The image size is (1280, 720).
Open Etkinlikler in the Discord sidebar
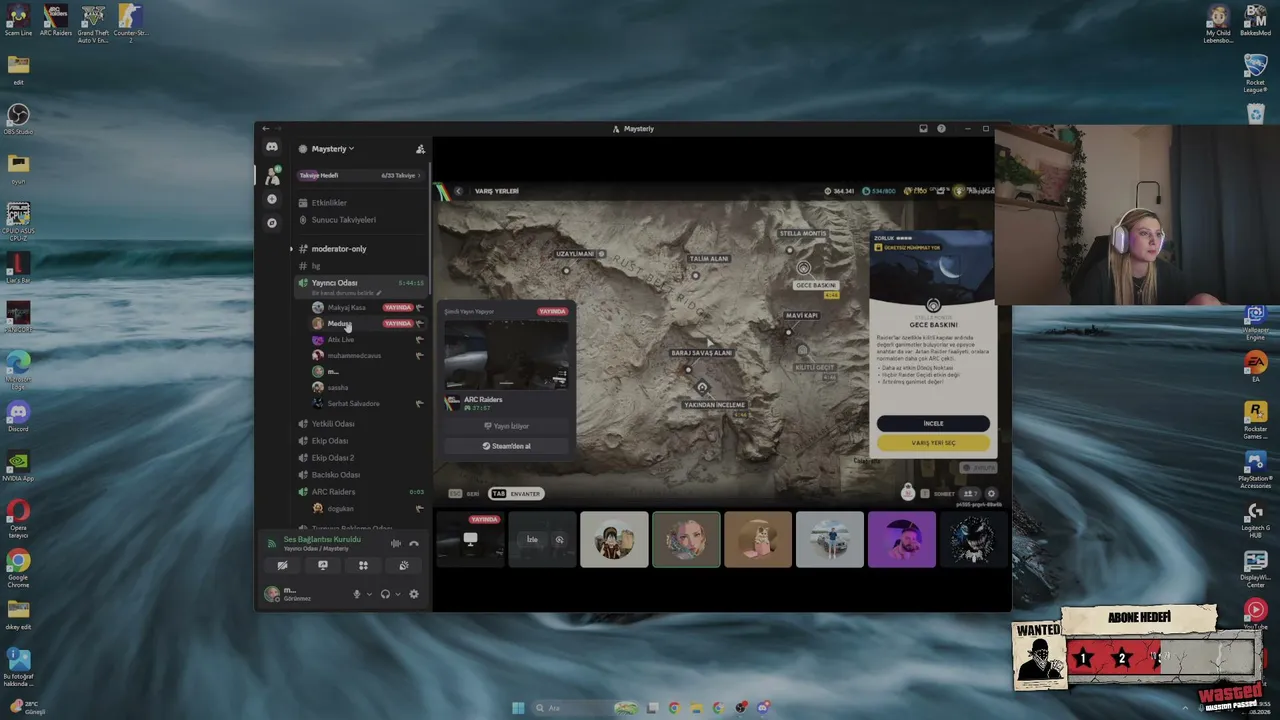[329, 203]
